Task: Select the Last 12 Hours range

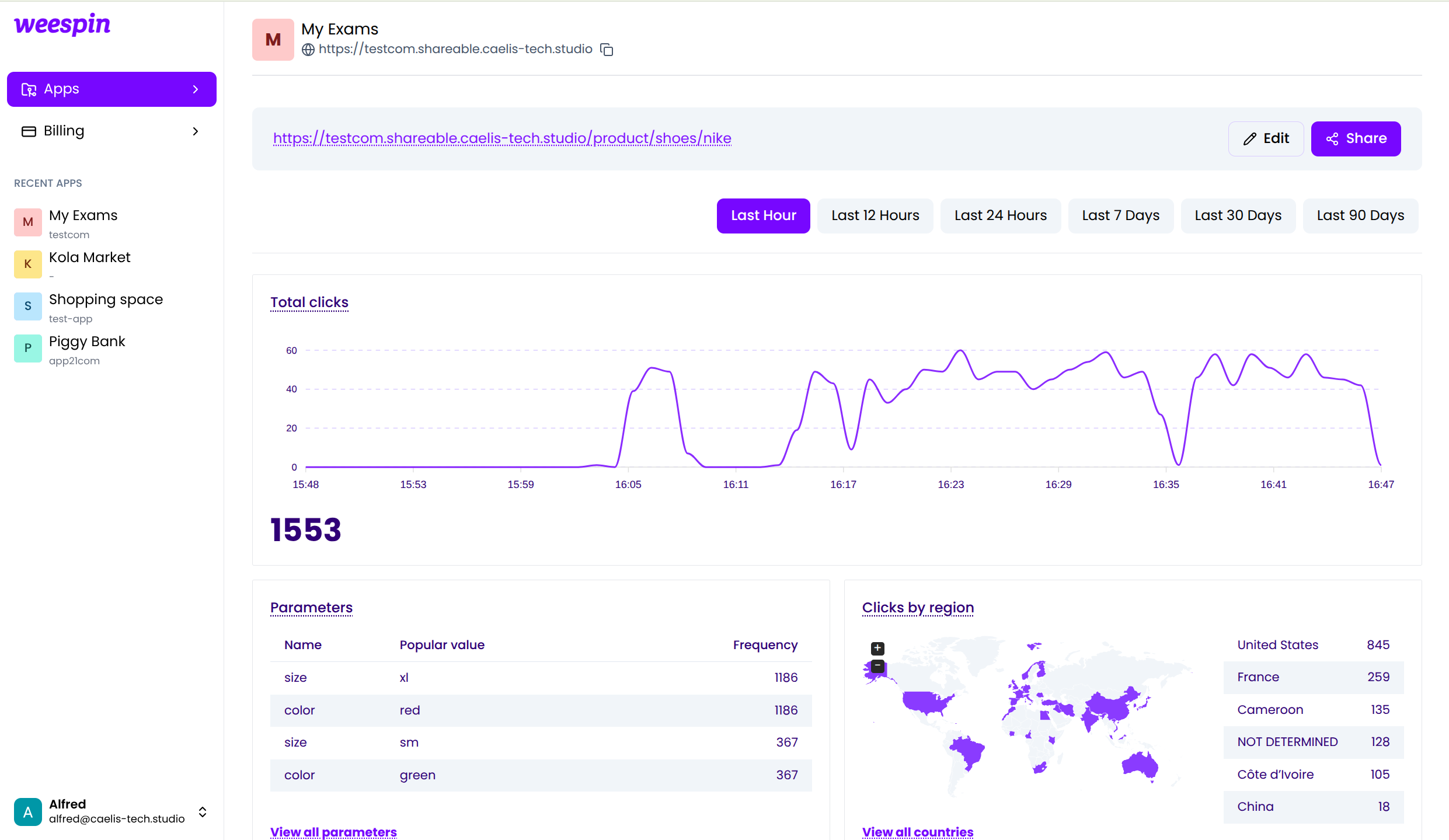Action: click(x=875, y=215)
